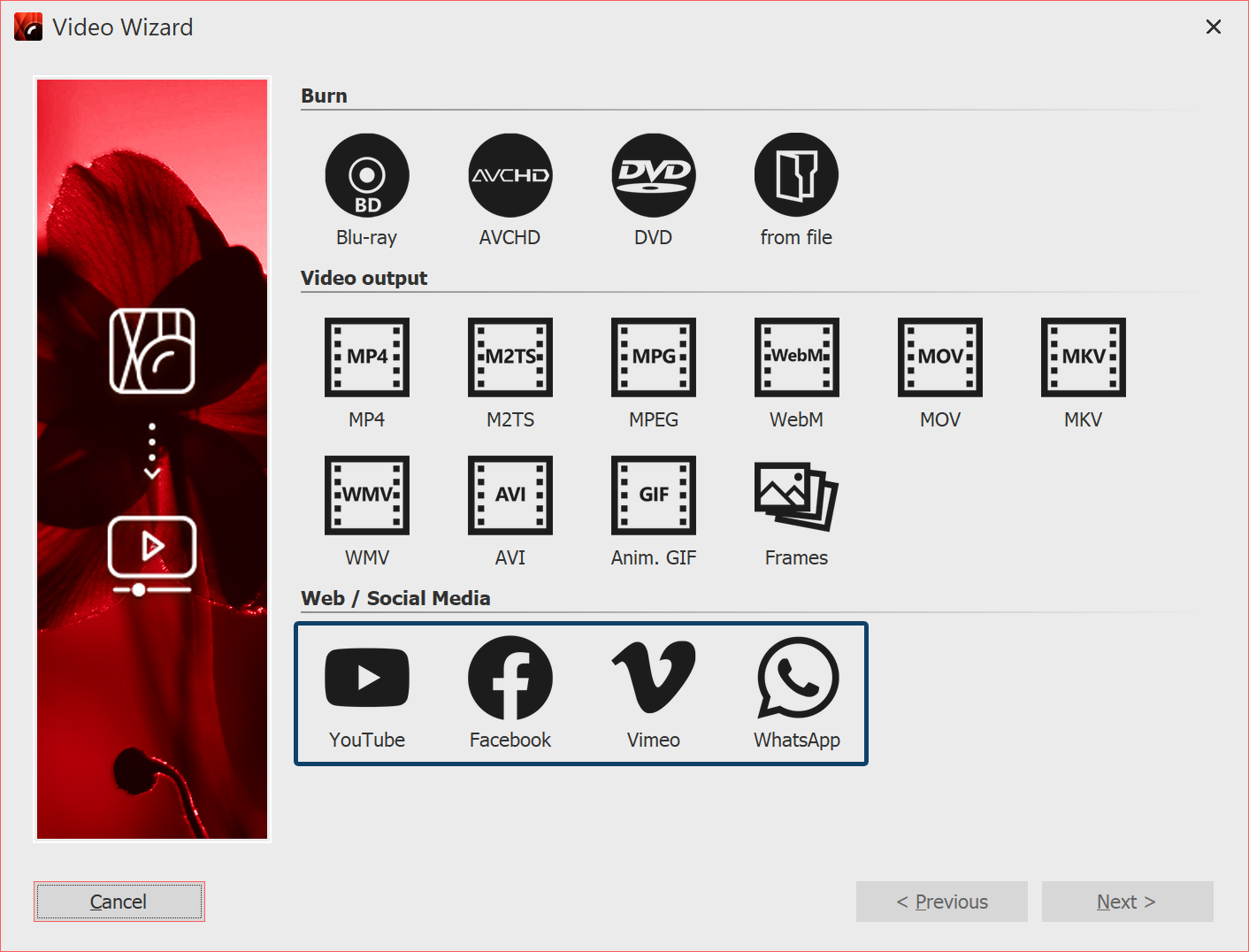Select WMV video output
This screenshot has width=1249, height=952.
click(x=367, y=495)
